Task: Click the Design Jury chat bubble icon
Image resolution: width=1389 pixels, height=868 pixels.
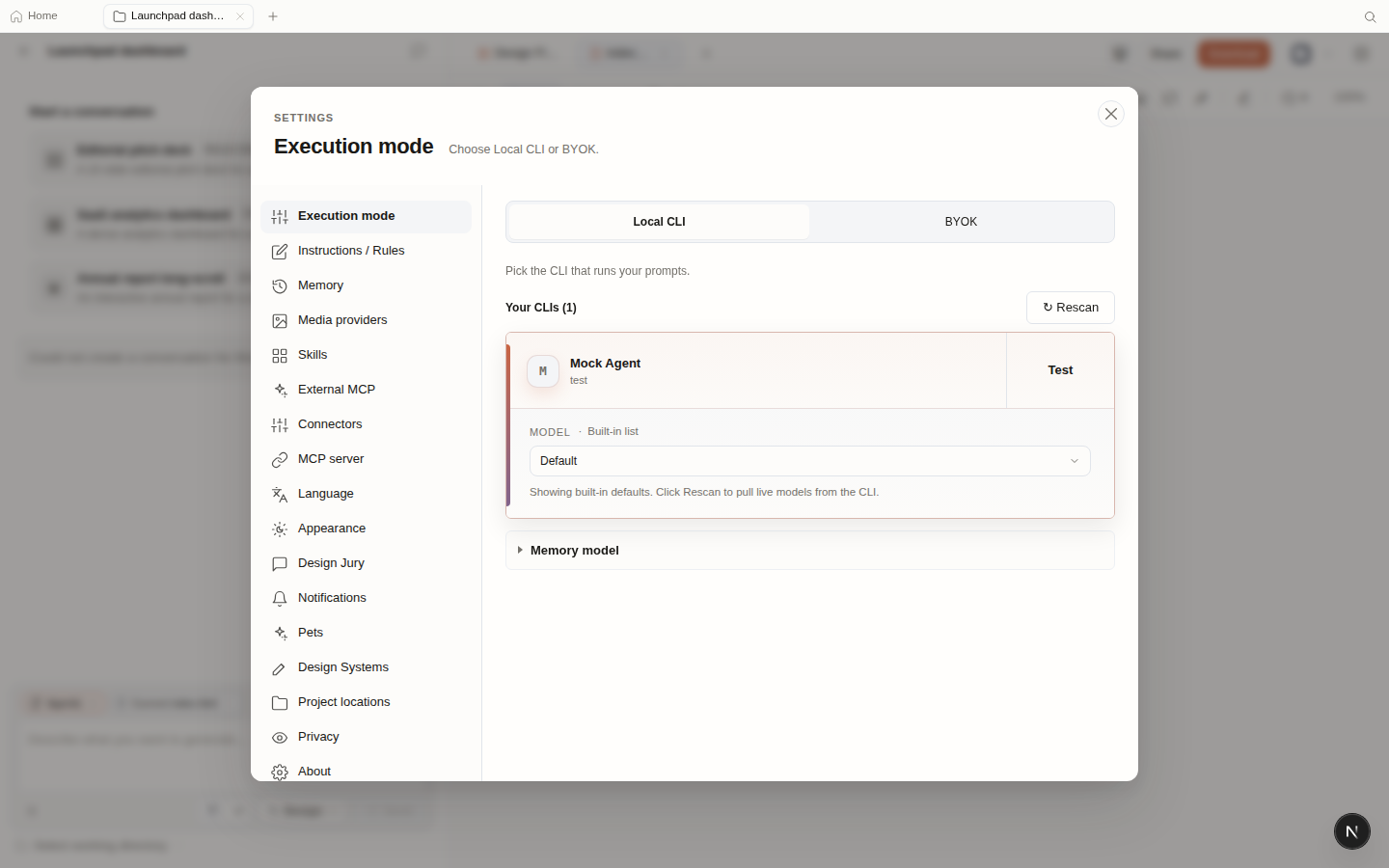Action: 280,564
